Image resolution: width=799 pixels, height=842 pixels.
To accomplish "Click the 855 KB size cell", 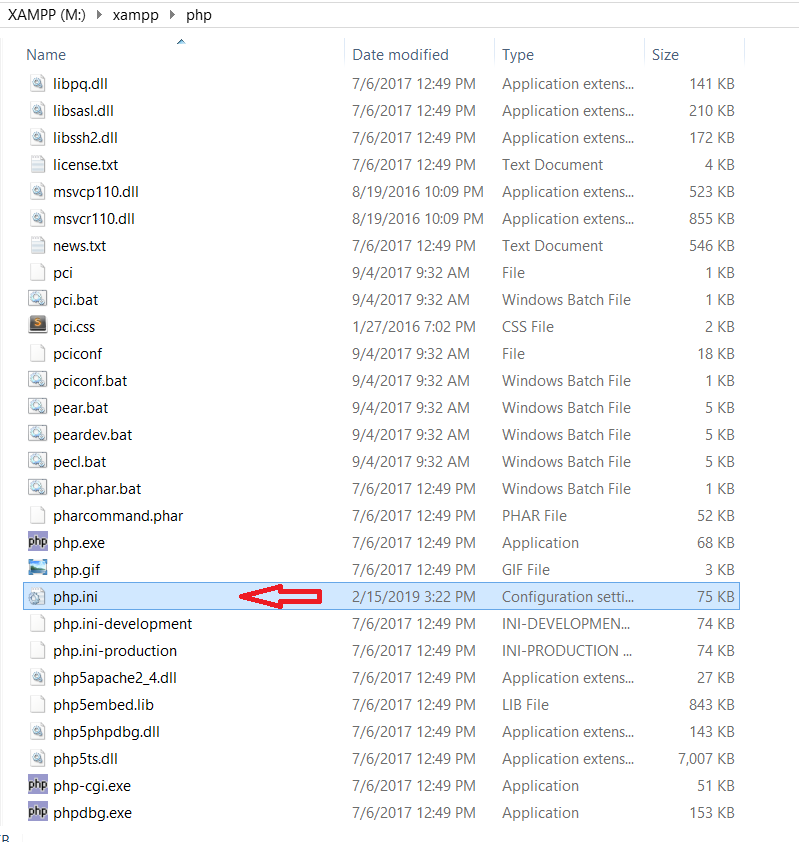I will [711, 219].
